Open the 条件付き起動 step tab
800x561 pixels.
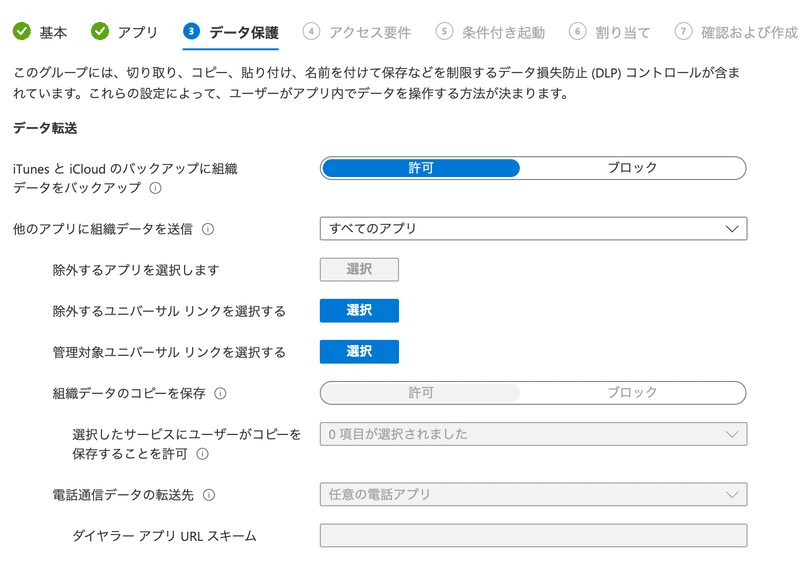coord(490,32)
